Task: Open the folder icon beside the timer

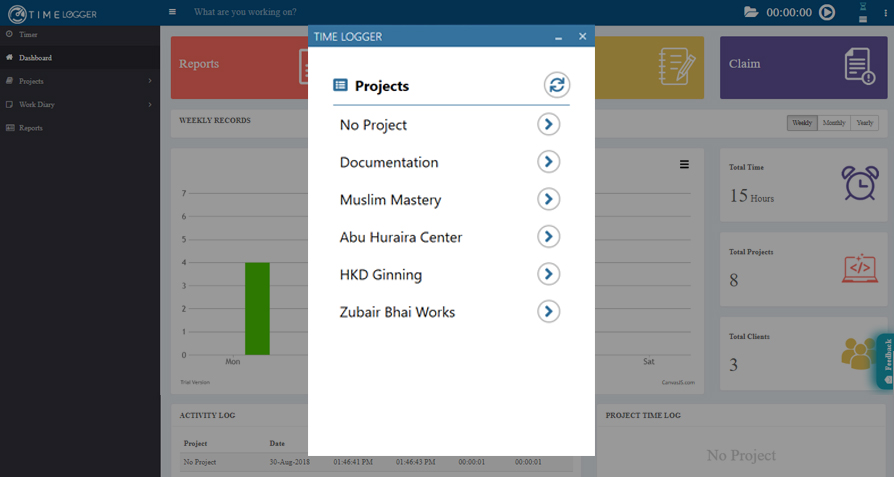Action: 751,12
